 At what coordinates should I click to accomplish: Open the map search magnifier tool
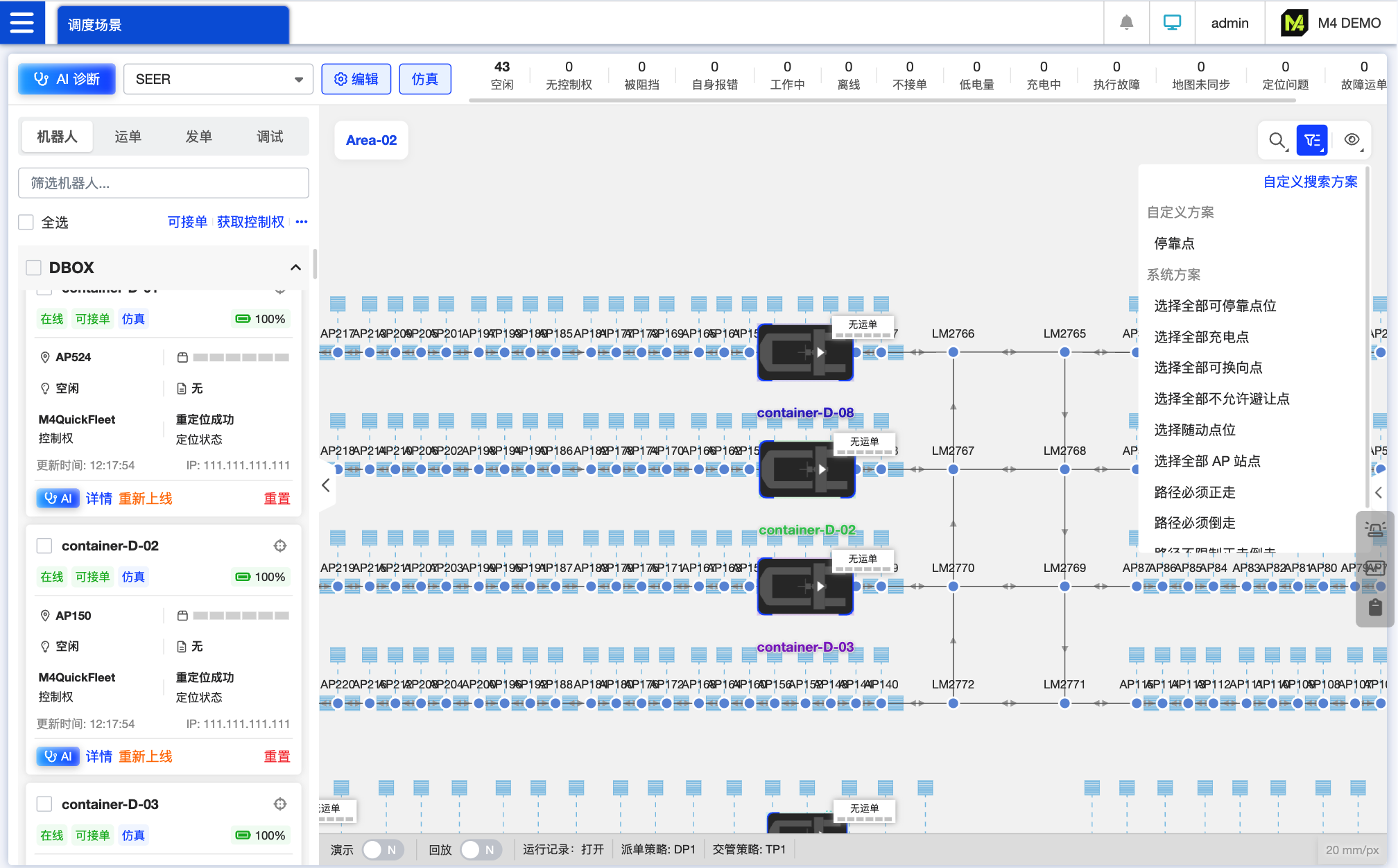(1277, 141)
